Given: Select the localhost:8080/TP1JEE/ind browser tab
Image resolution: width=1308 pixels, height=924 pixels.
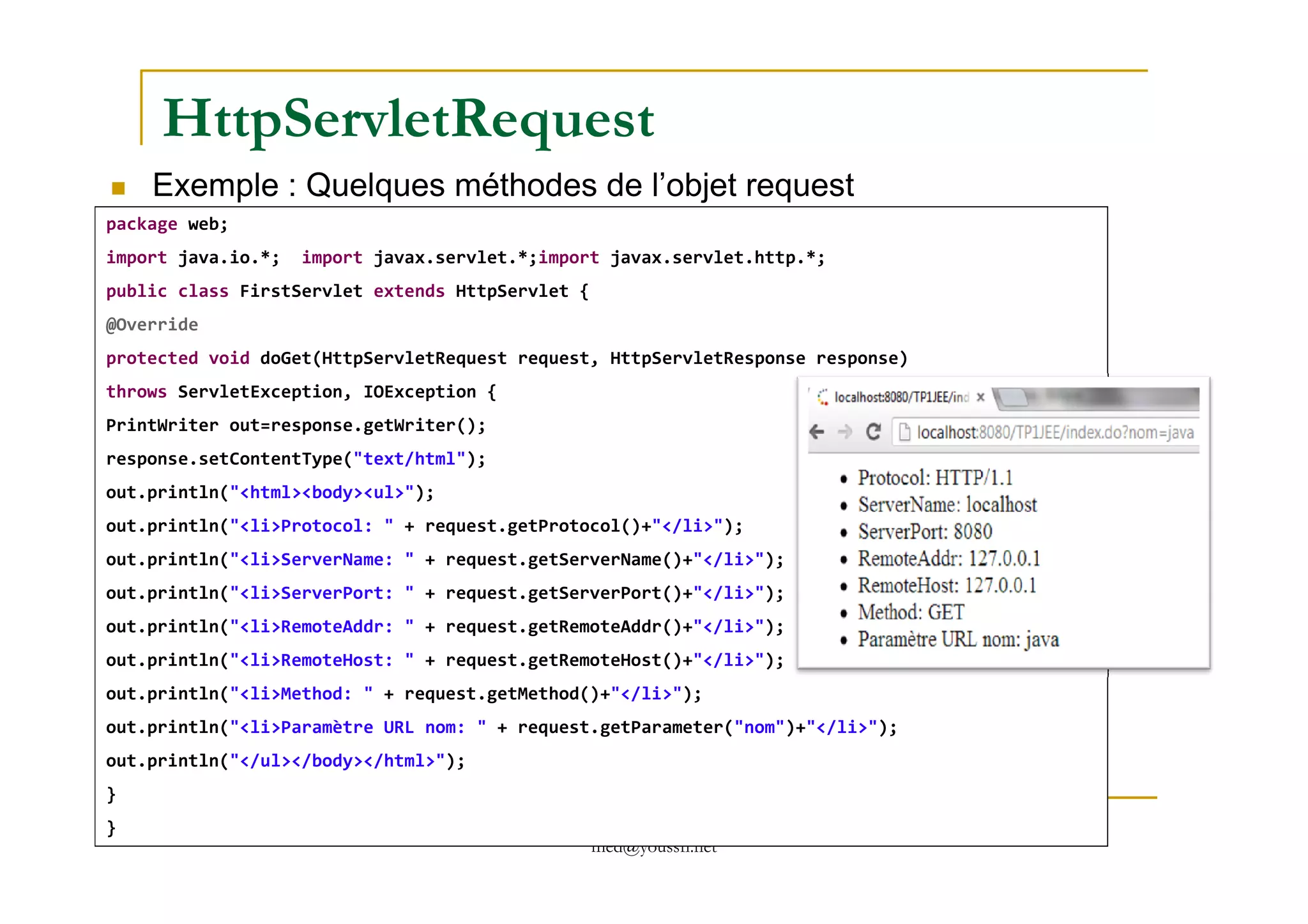Looking at the screenshot, I should [x=901, y=397].
